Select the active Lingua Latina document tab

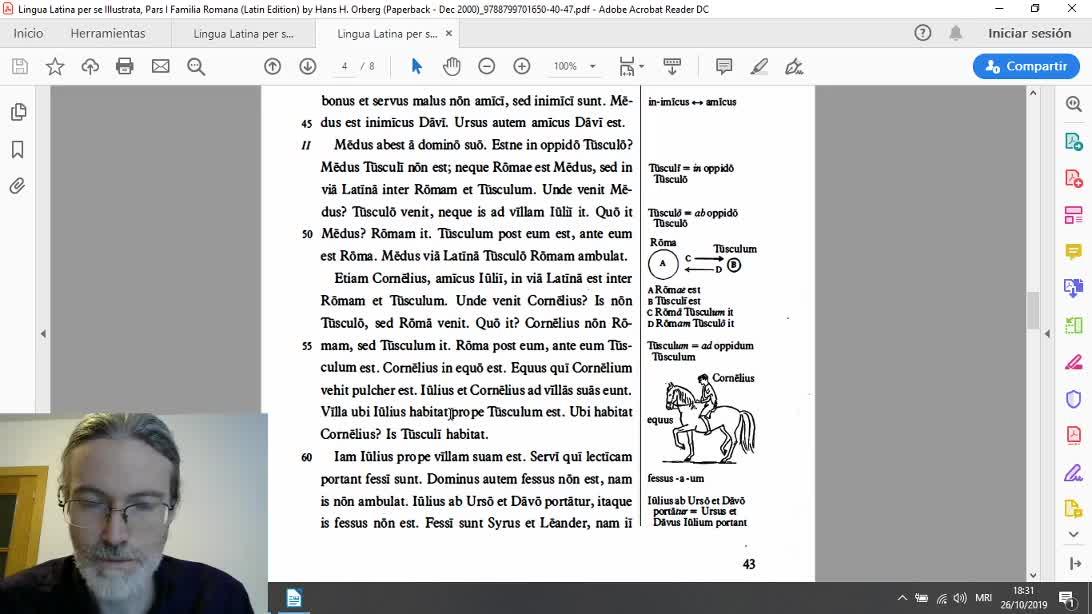coord(387,33)
